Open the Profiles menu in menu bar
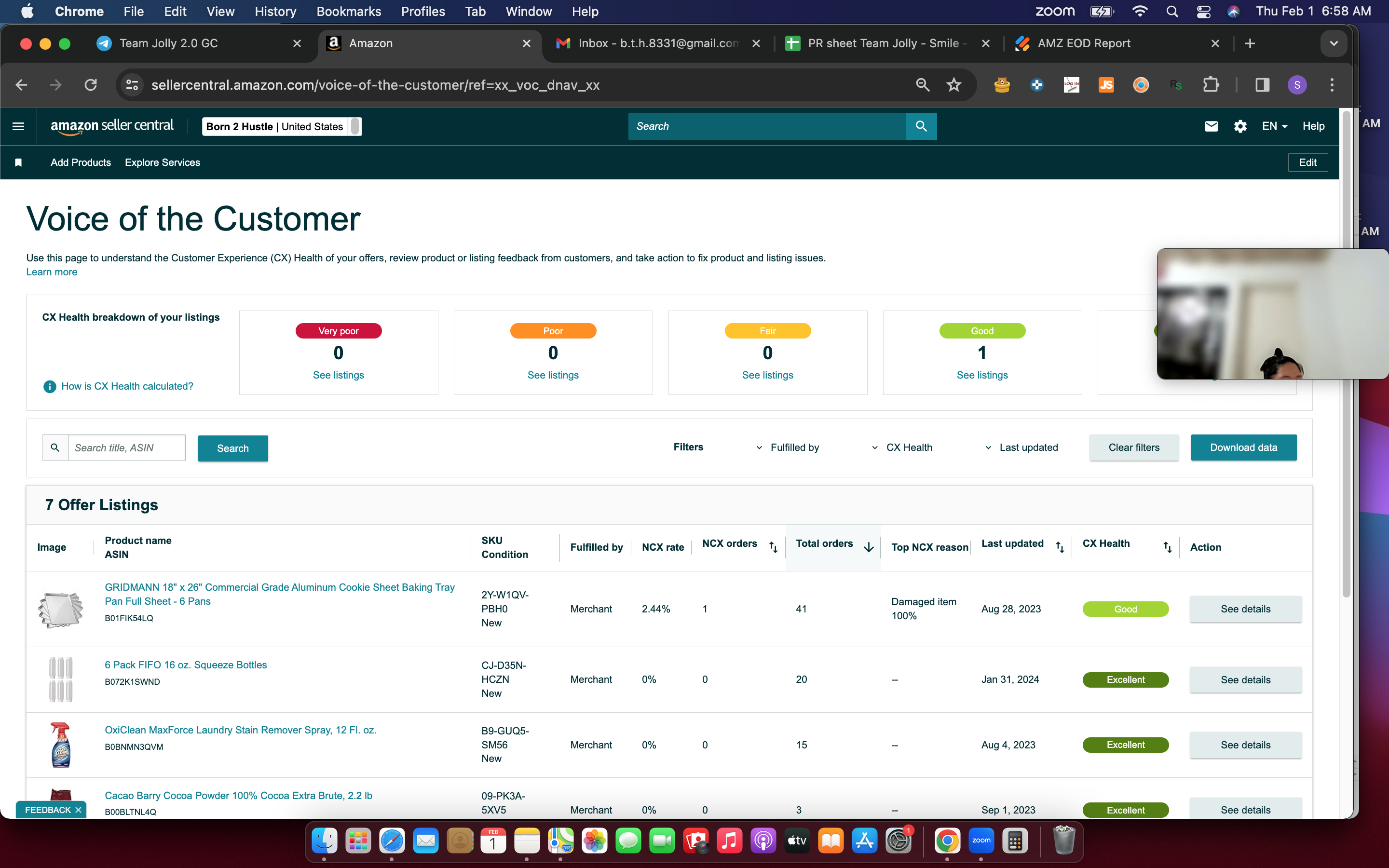The image size is (1389, 868). coord(423,12)
